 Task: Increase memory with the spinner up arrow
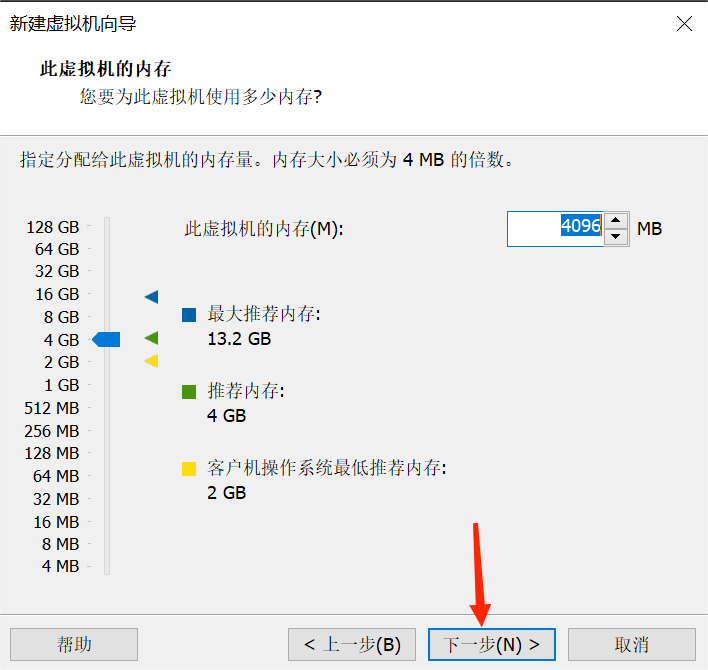click(x=615, y=220)
